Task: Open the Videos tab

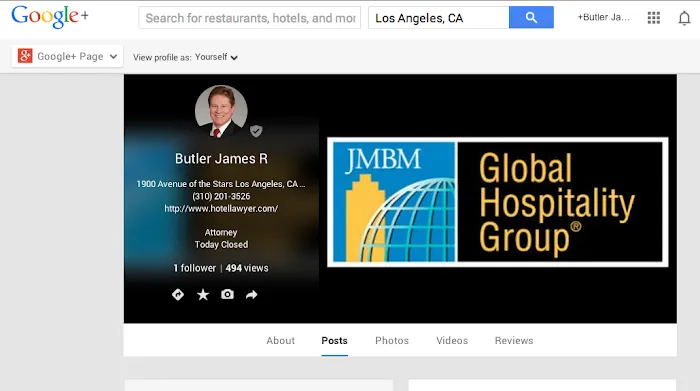Action: pyautogui.click(x=452, y=341)
